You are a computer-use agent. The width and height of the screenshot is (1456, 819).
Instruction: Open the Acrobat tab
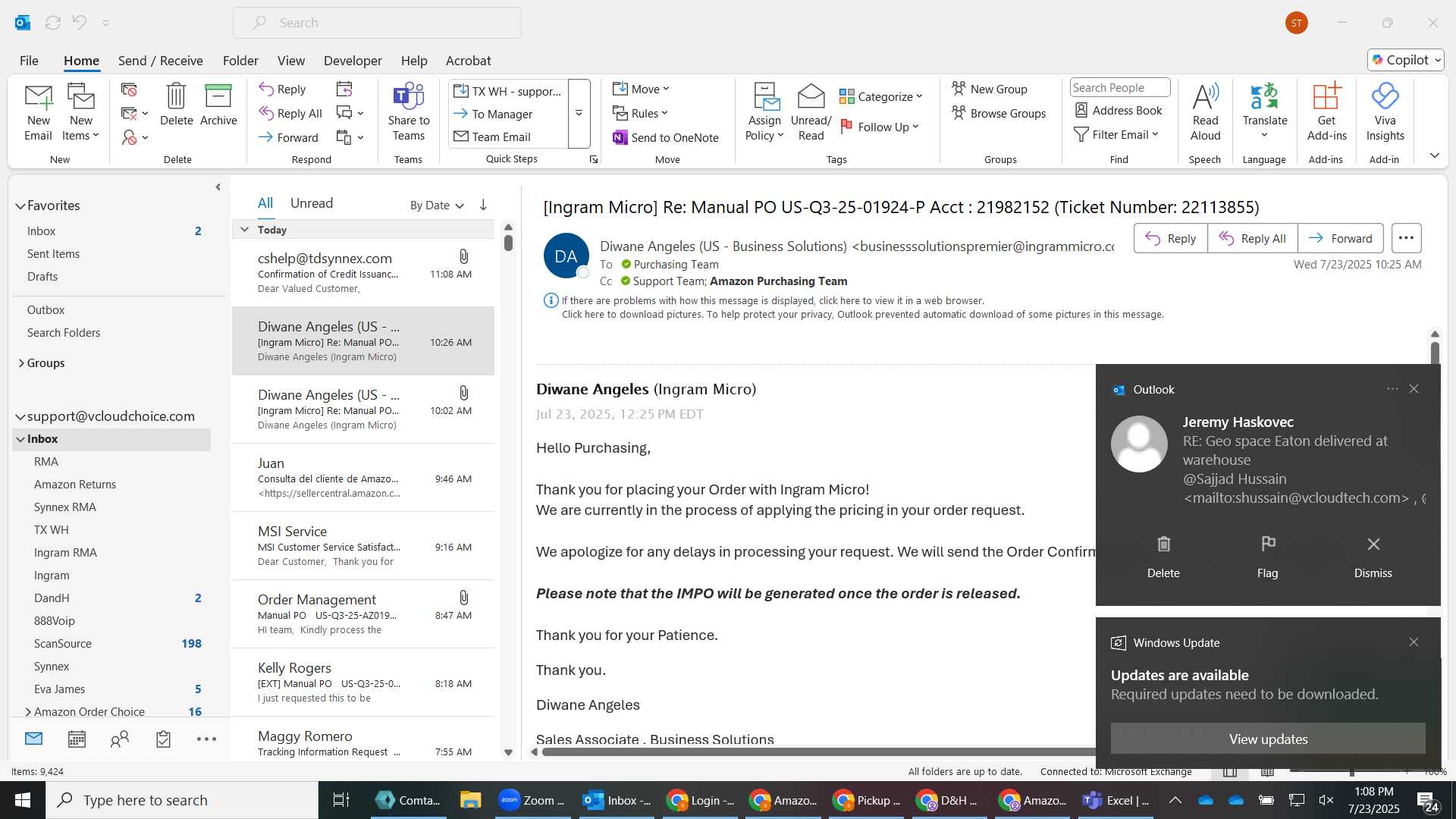[468, 61]
